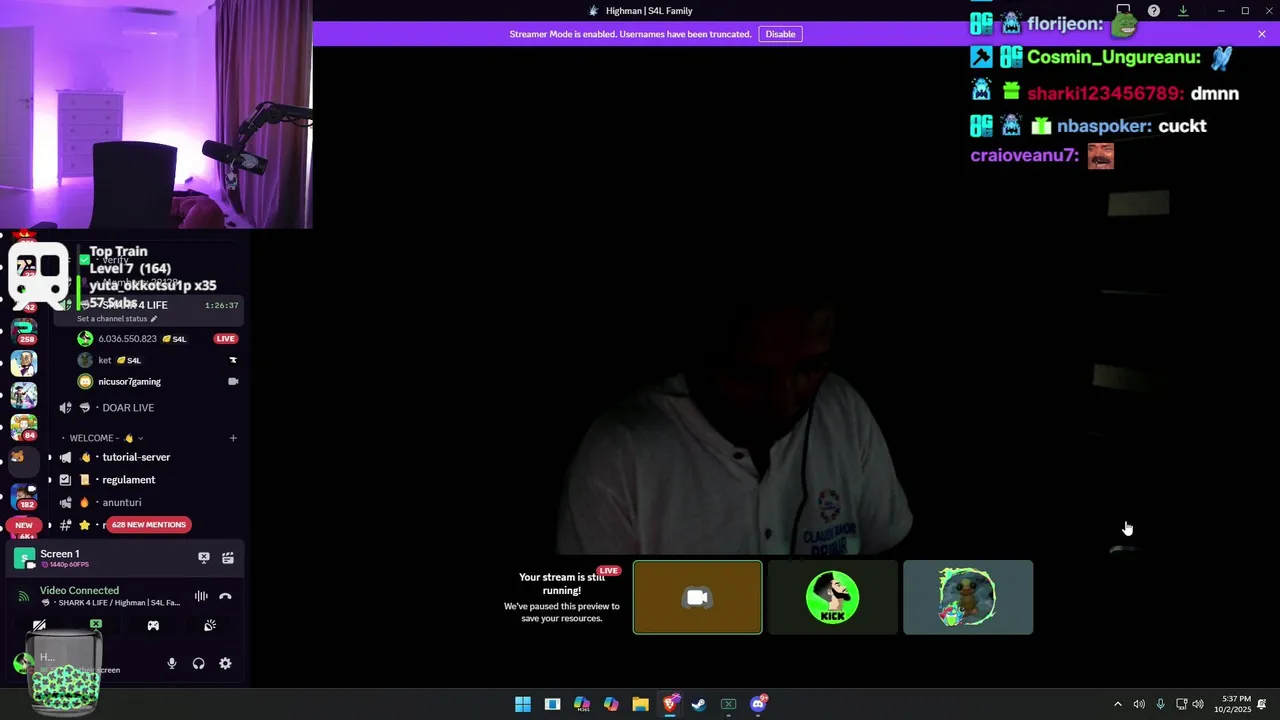Start an activity with game controller icon
Image resolution: width=1280 pixels, height=720 pixels.
point(153,626)
